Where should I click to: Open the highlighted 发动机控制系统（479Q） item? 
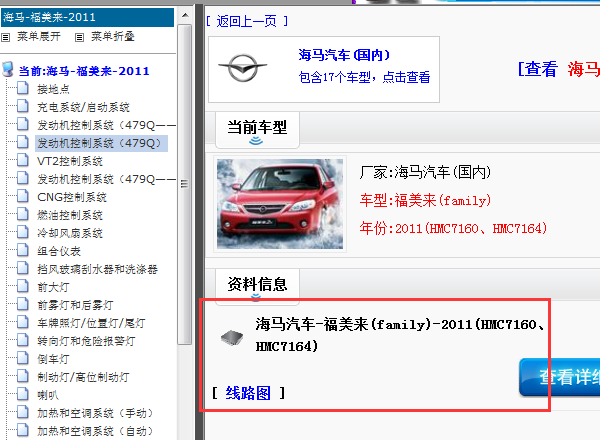click(101, 143)
